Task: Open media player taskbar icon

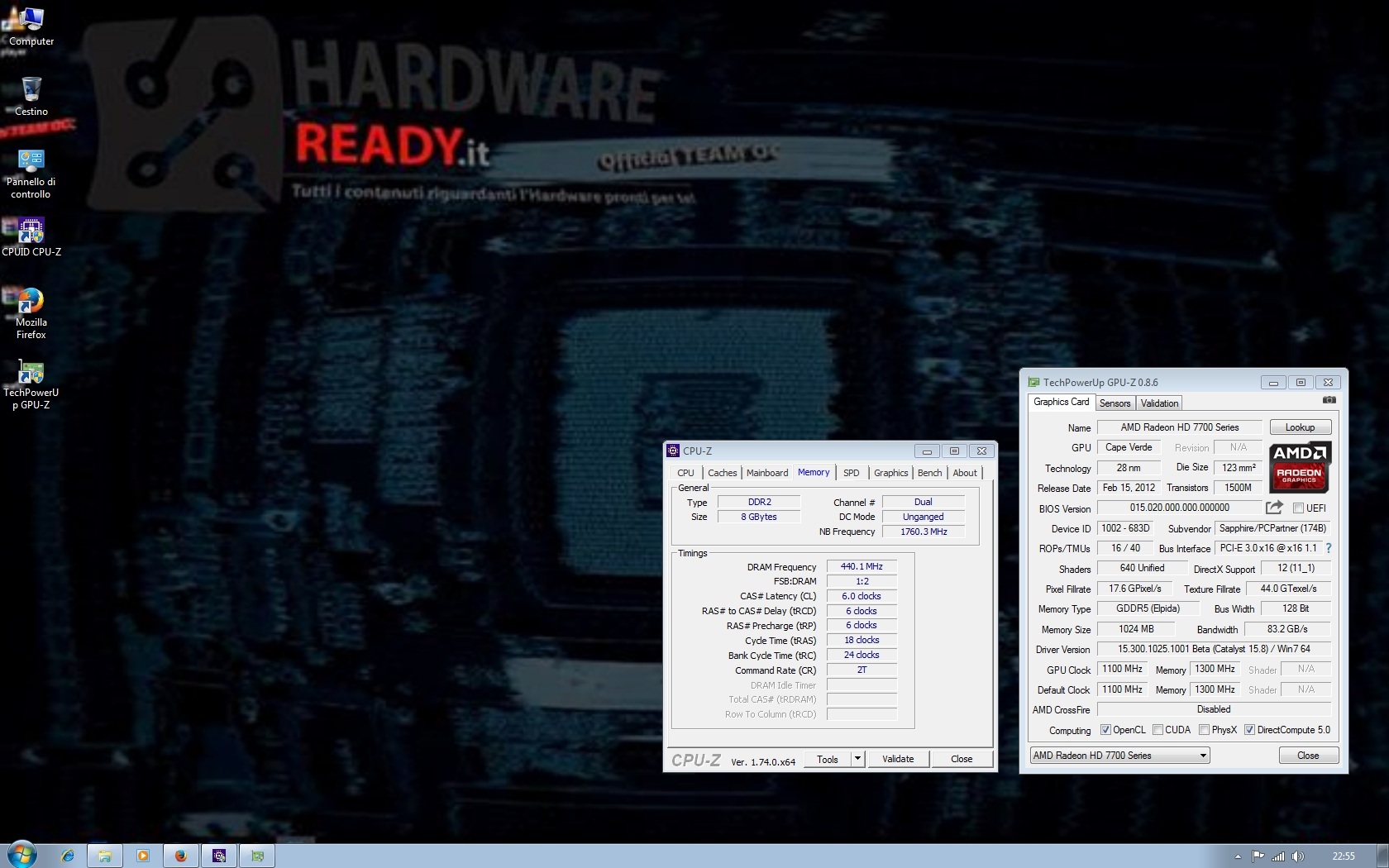Action: tap(142, 856)
